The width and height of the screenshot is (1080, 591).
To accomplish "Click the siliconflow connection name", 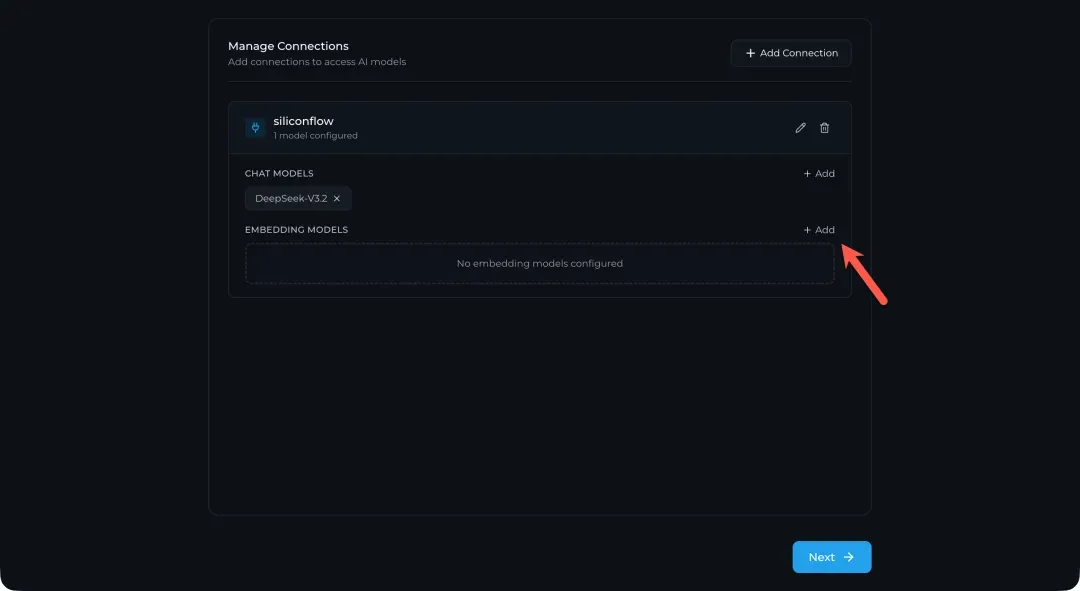I will point(303,121).
